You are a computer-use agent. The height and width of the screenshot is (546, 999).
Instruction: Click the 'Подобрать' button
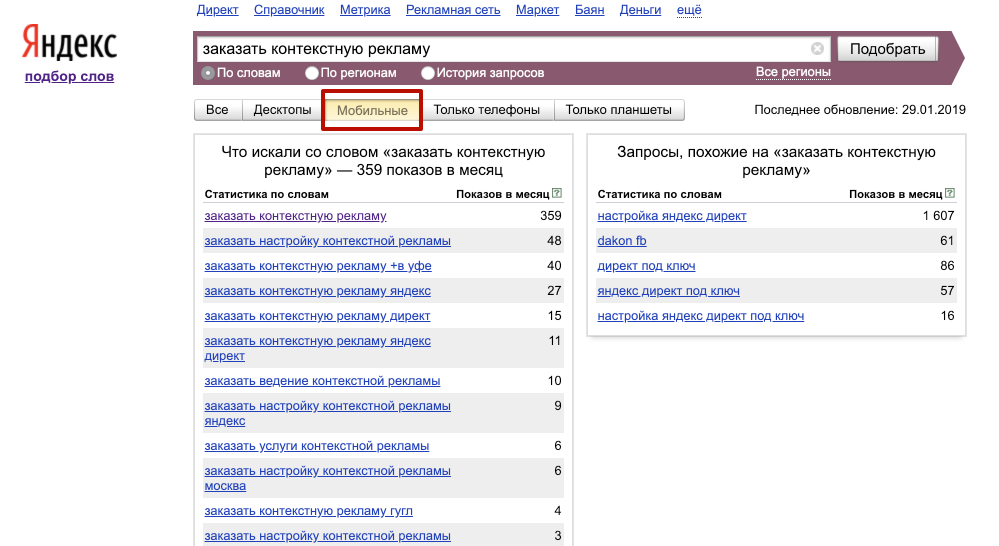[888, 49]
